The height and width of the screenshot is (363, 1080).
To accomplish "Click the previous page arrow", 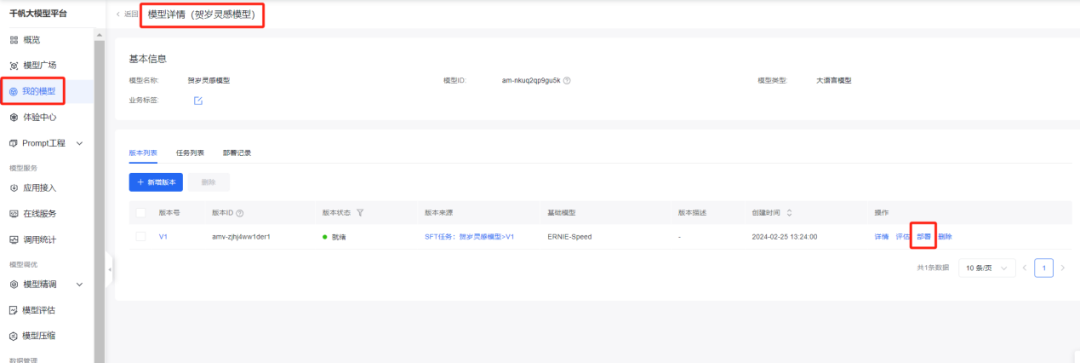I will (x=1025, y=268).
